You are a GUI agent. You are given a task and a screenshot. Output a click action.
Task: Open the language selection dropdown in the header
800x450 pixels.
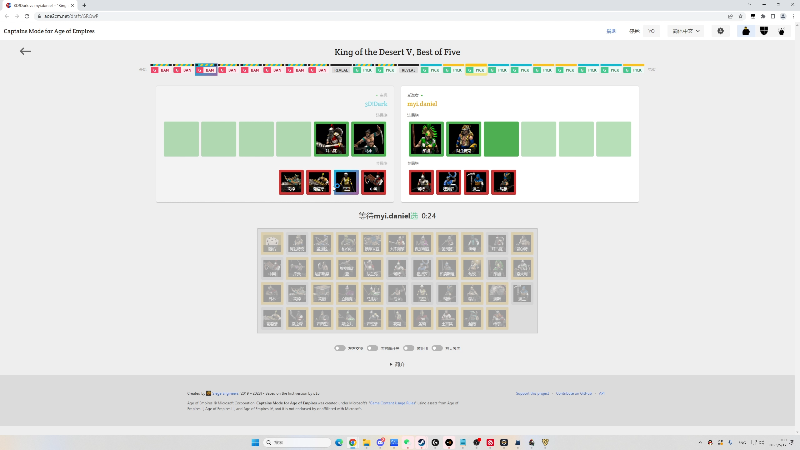(x=686, y=31)
